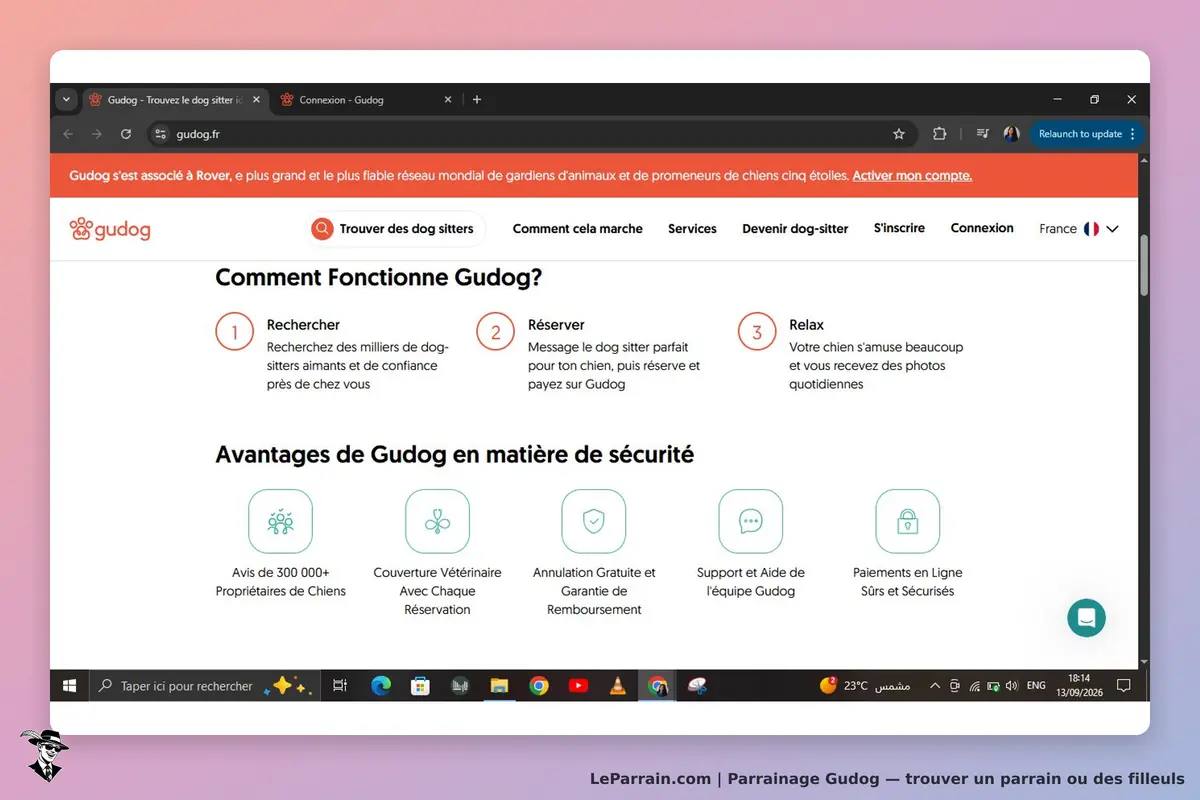Image resolution: width=1200 pixels, height=800 pixels.
Task: Open Microsoft Store from taskbar
Action: point(421,686)
